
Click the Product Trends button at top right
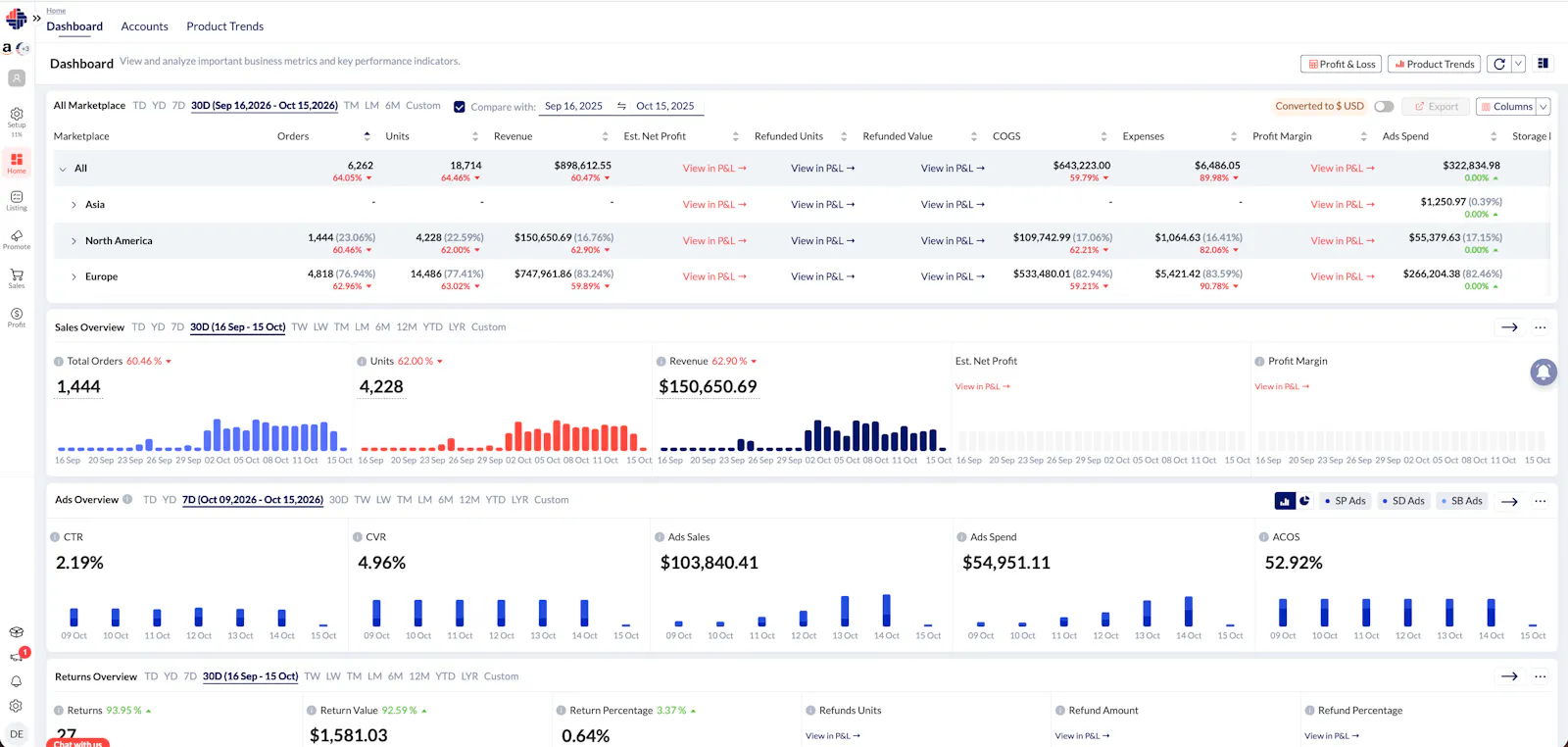pyautogui.click(x=1434, y=64)
